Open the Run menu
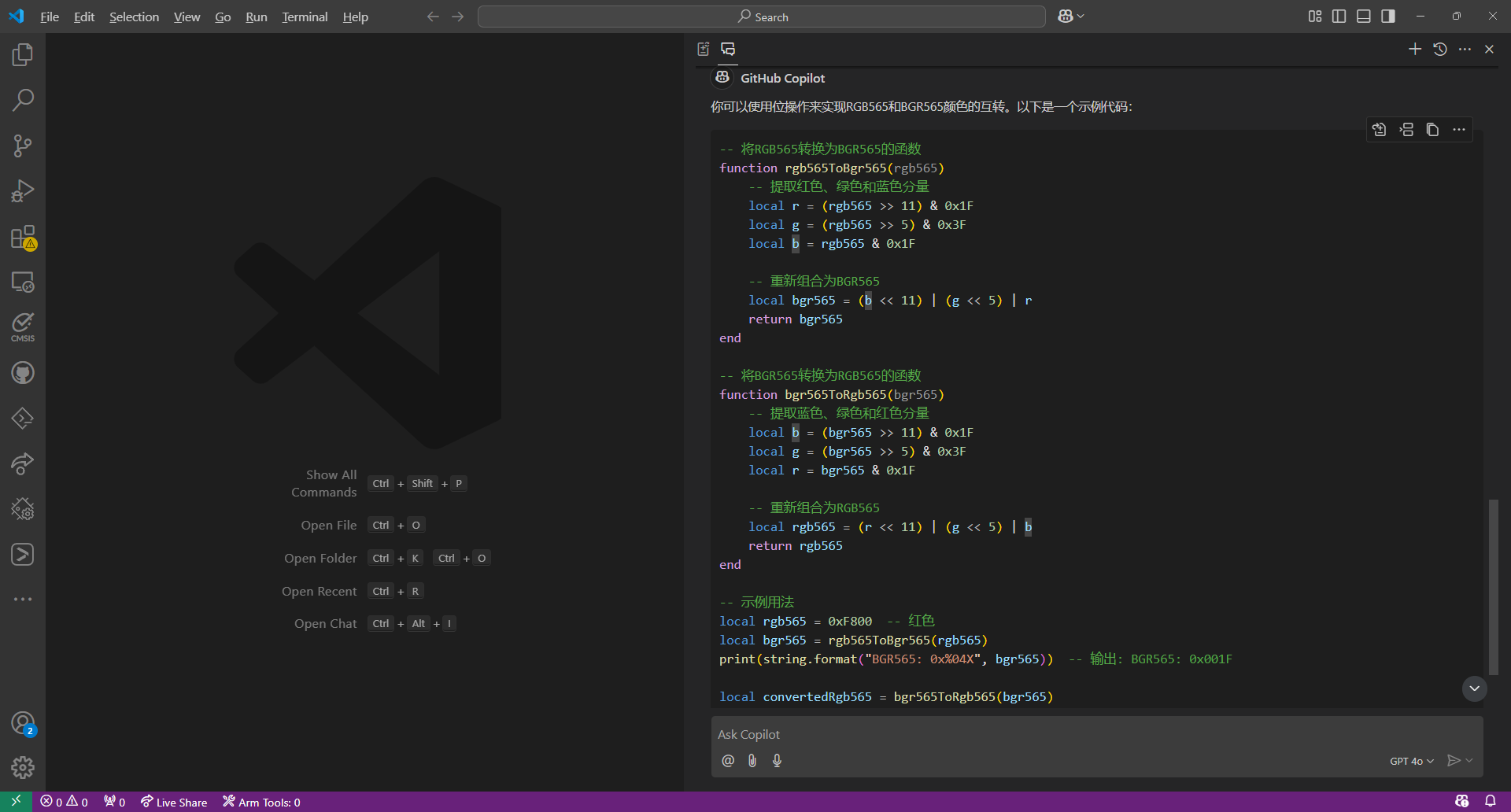The width and height of the screenshot is (1511, 812). tap(257, 17)
